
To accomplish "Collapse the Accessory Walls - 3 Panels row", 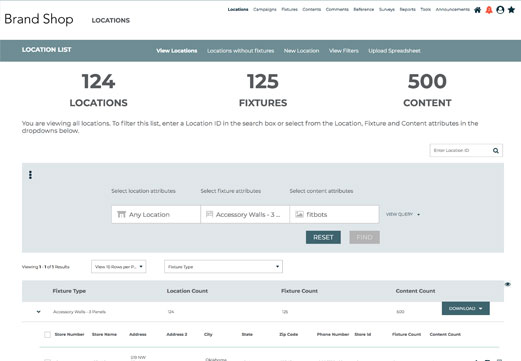I will point(39,312).
